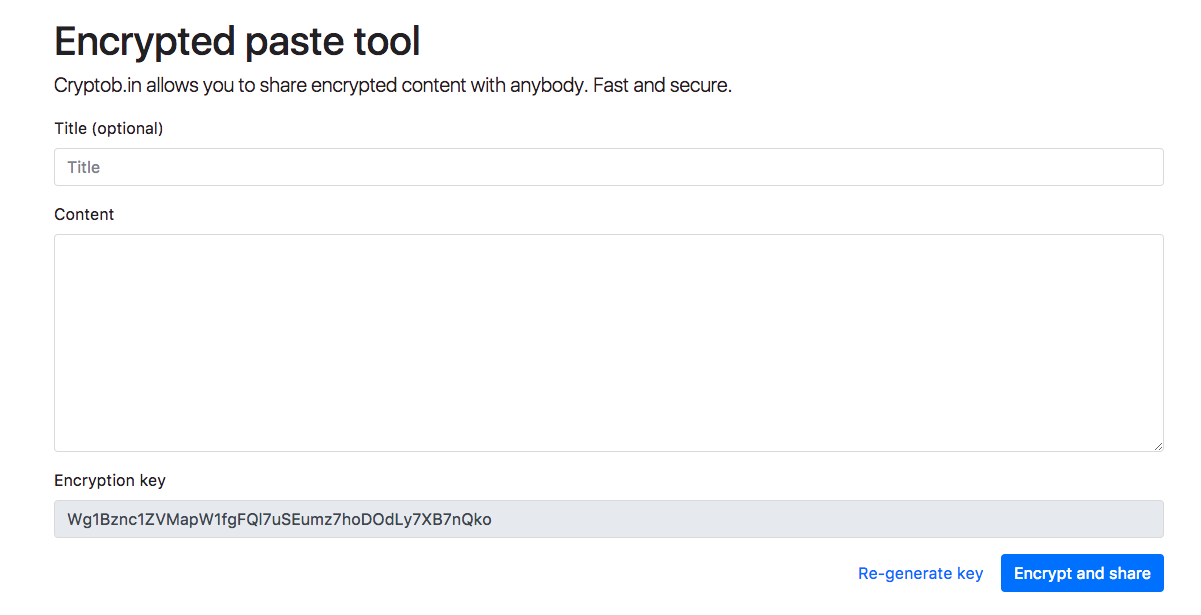Click the word "Cryptob.in" in the subtitle
The image size is (1201, 615).
98,85
